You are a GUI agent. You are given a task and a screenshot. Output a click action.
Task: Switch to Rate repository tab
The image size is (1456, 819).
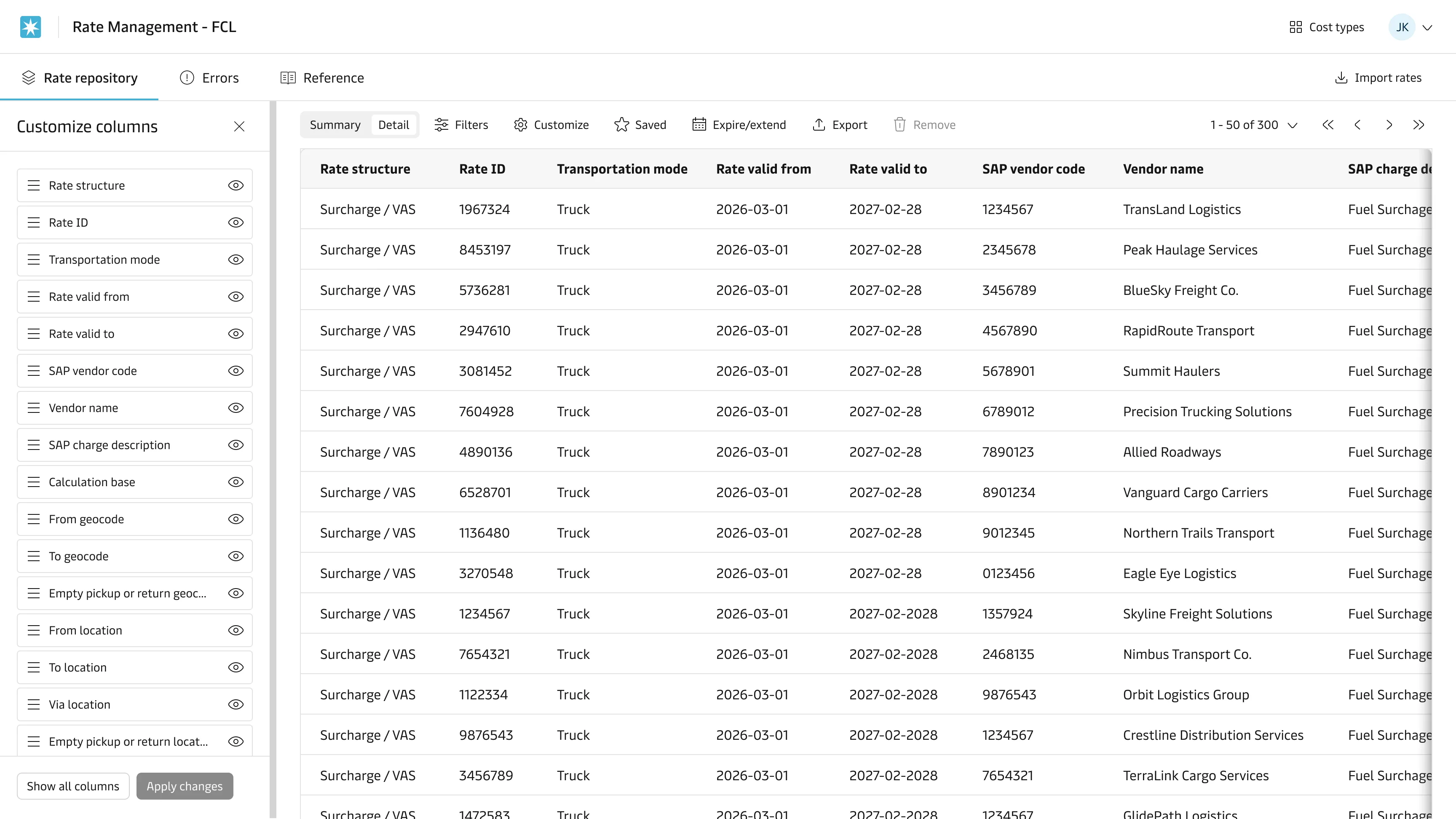click(x=79, y=78)
